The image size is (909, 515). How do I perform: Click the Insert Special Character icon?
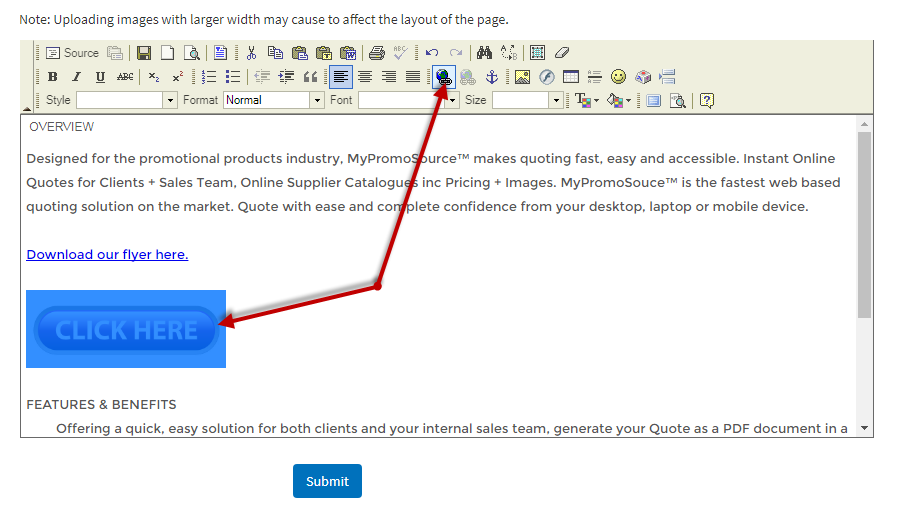pos(643,77)
